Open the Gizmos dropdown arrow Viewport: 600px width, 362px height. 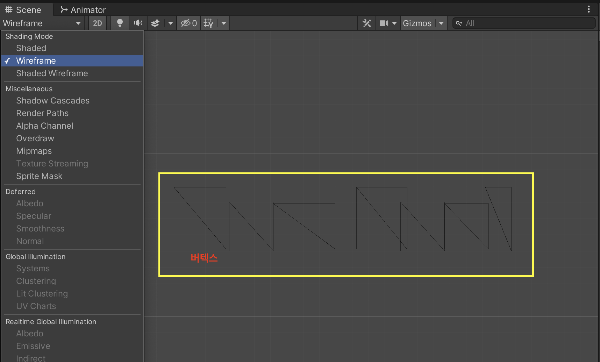(x=441, y=23)
